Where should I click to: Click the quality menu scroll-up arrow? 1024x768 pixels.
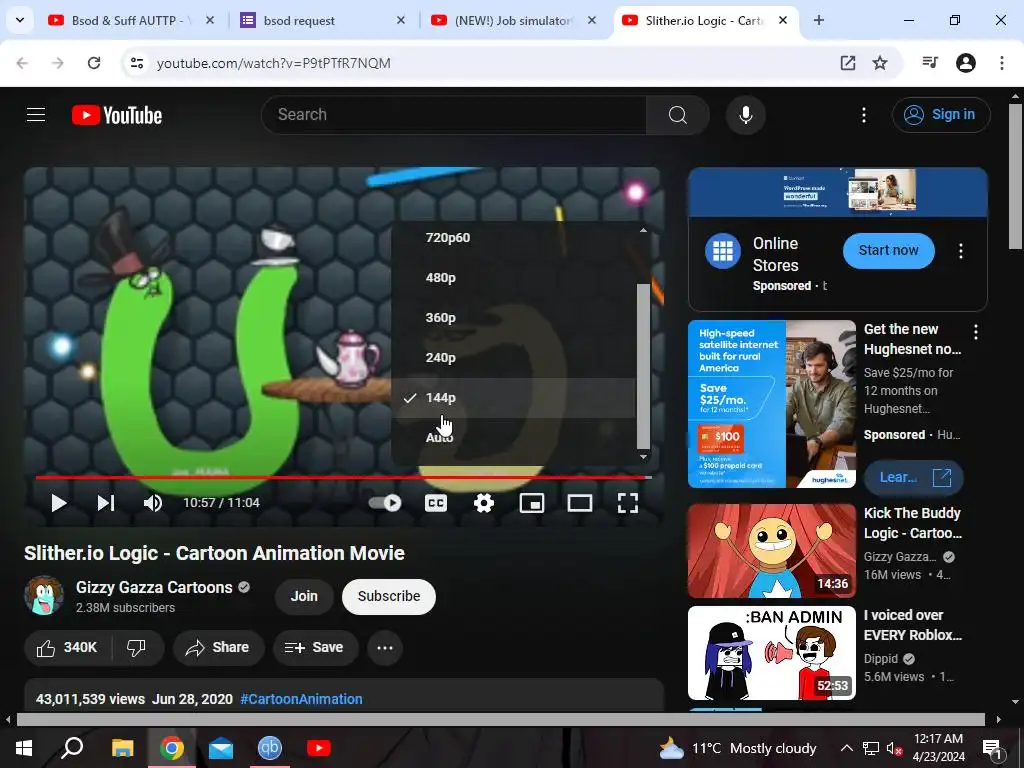[x=643, y=230]
